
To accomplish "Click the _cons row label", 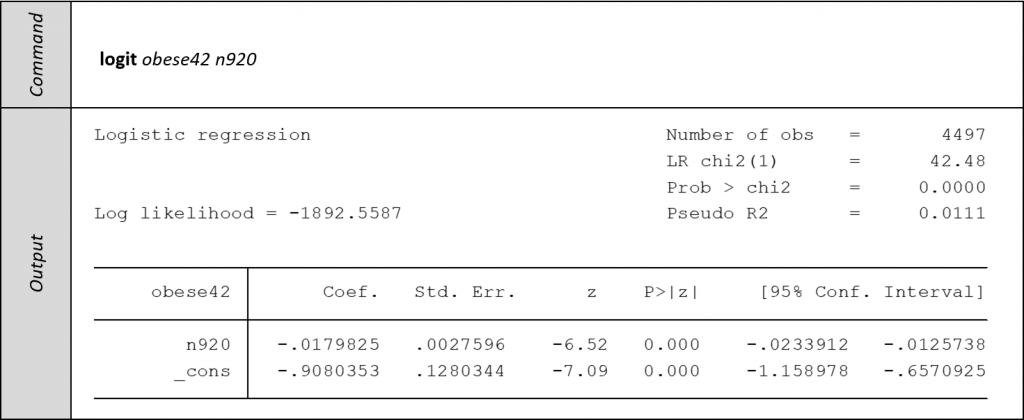I will pos(202,372).
